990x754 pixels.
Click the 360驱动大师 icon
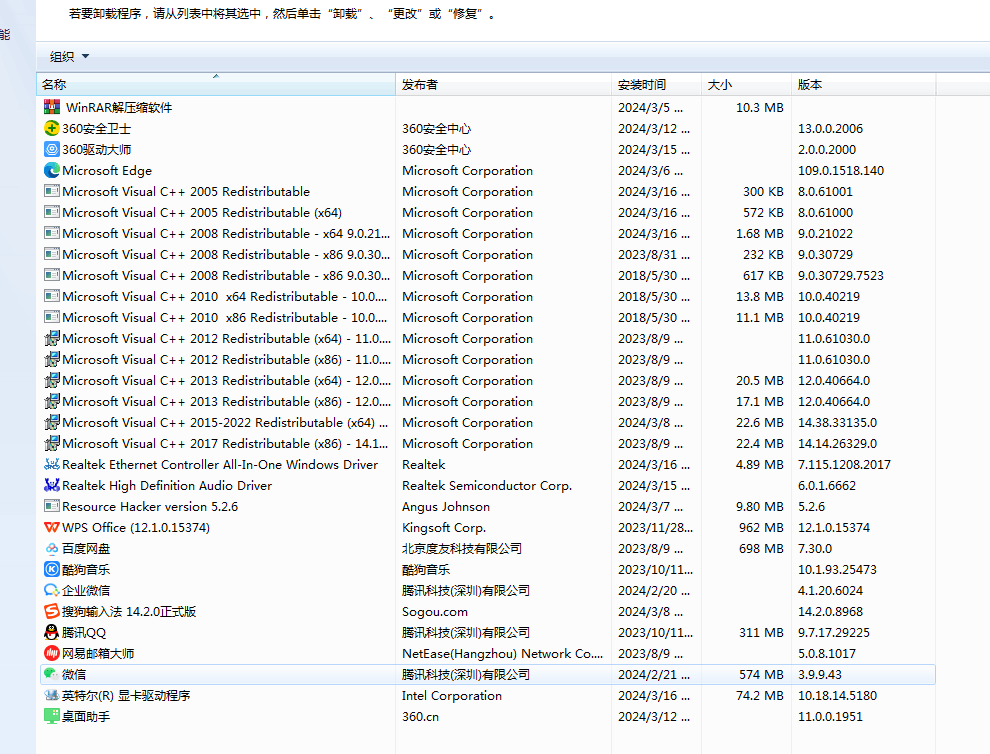(x=52, y=149)
